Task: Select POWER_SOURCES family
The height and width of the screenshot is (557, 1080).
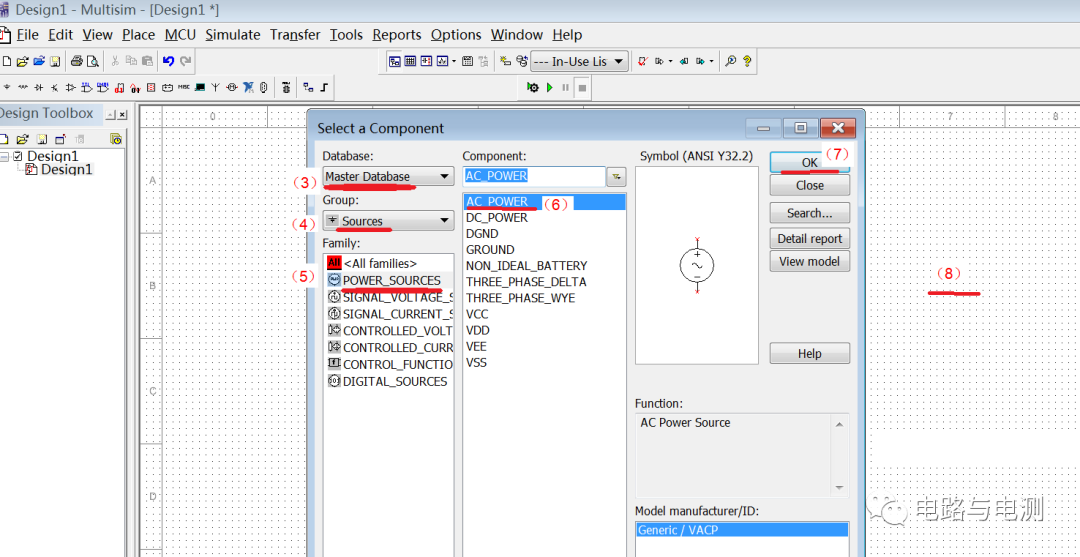Action: click(389, 280)
